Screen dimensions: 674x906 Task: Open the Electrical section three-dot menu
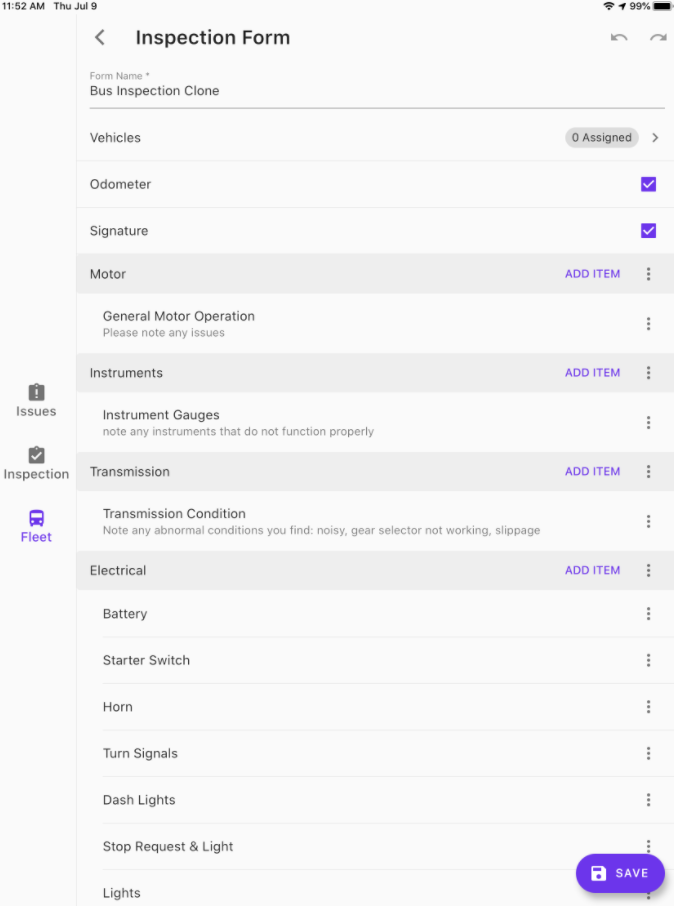tap(648, 571)
